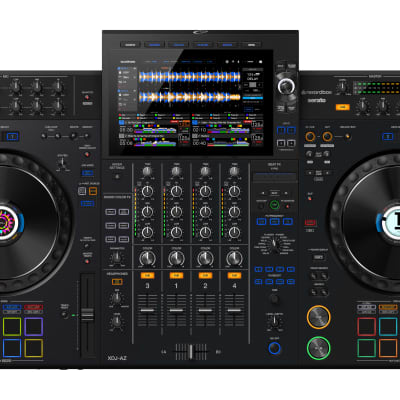
Task: Click the crossfader handle
Action: tap(190, 352)
